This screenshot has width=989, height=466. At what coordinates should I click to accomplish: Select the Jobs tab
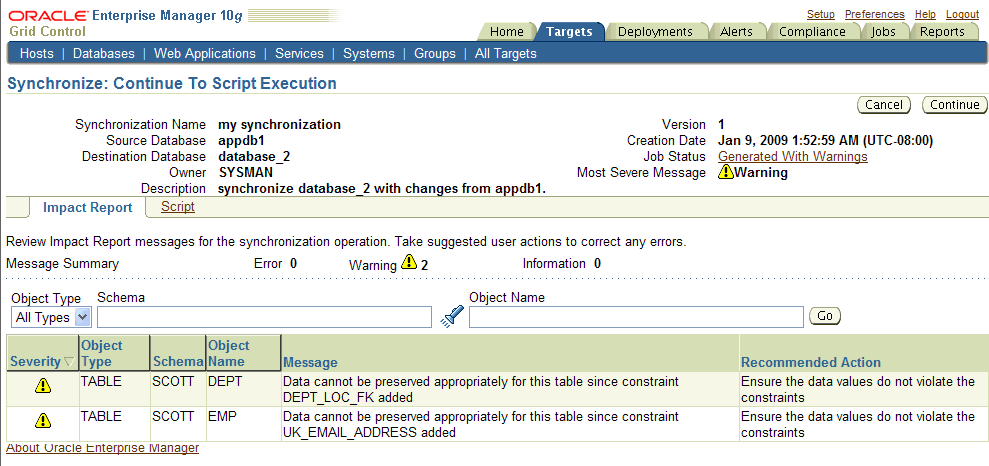point(883,32)
